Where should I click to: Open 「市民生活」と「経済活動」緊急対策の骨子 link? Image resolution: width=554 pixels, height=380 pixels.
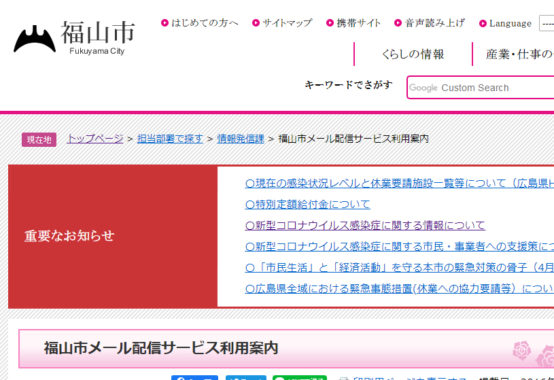(400, 267)
